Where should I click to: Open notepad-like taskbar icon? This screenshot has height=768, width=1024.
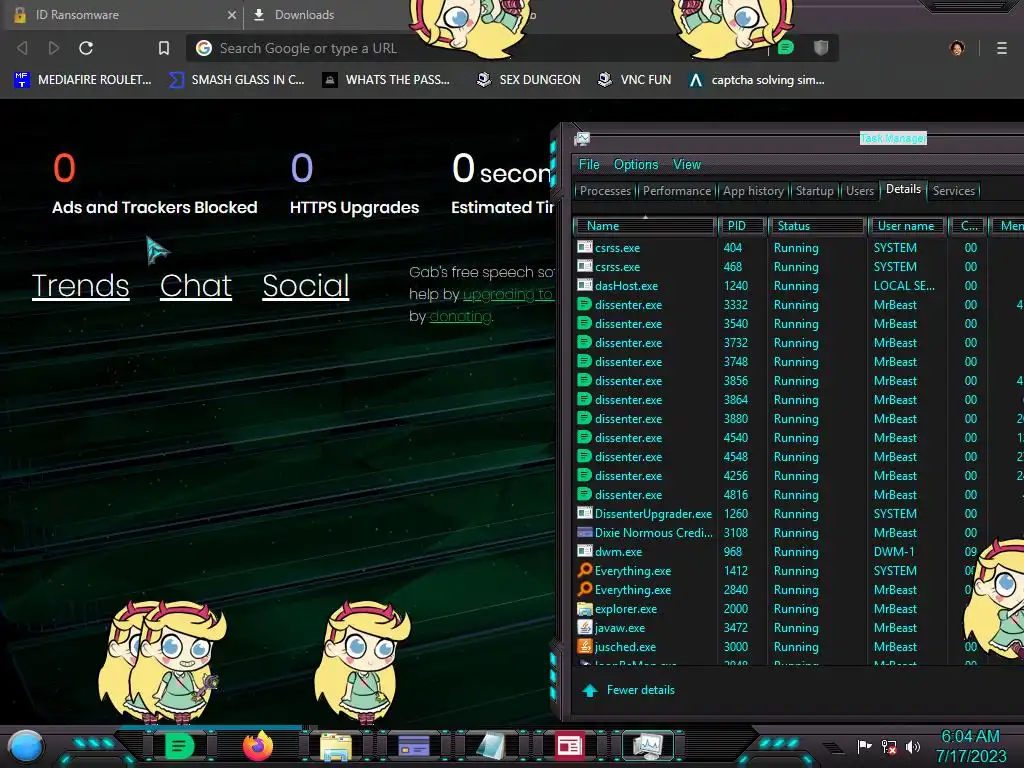(x=491, y=746)
